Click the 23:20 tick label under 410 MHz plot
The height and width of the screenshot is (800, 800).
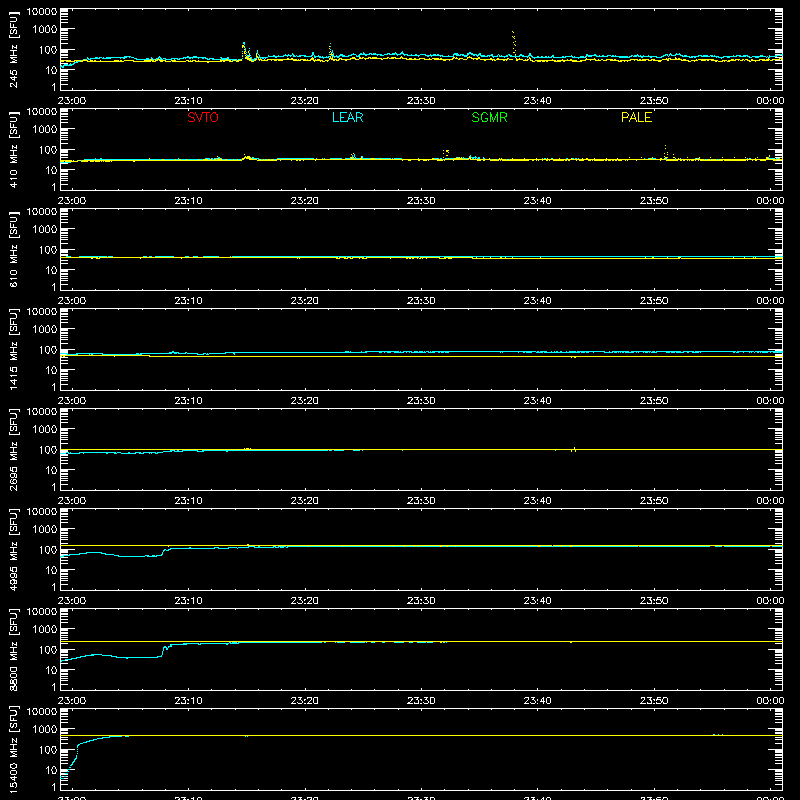click(x=305, y=201)
